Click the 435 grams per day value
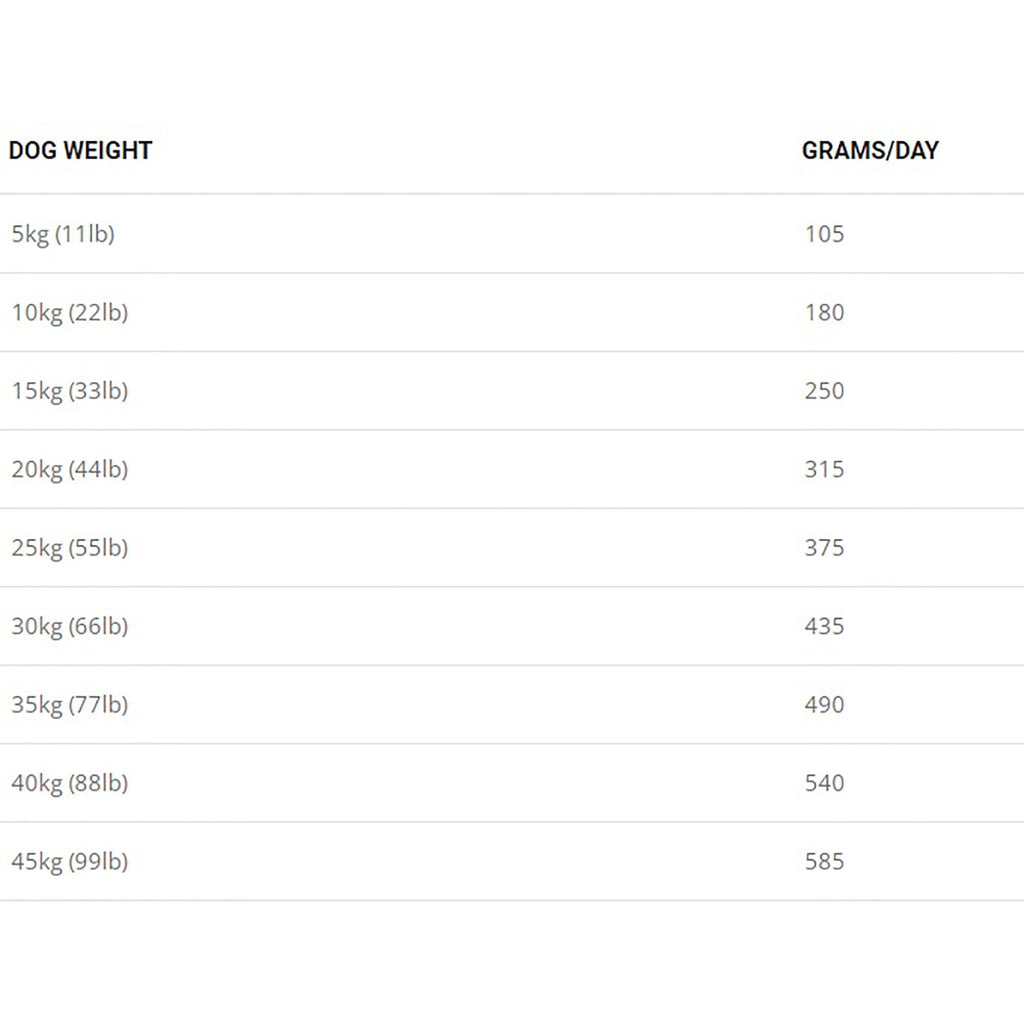The width and height of the screenshot is (1024, 1024). (824, 626)
